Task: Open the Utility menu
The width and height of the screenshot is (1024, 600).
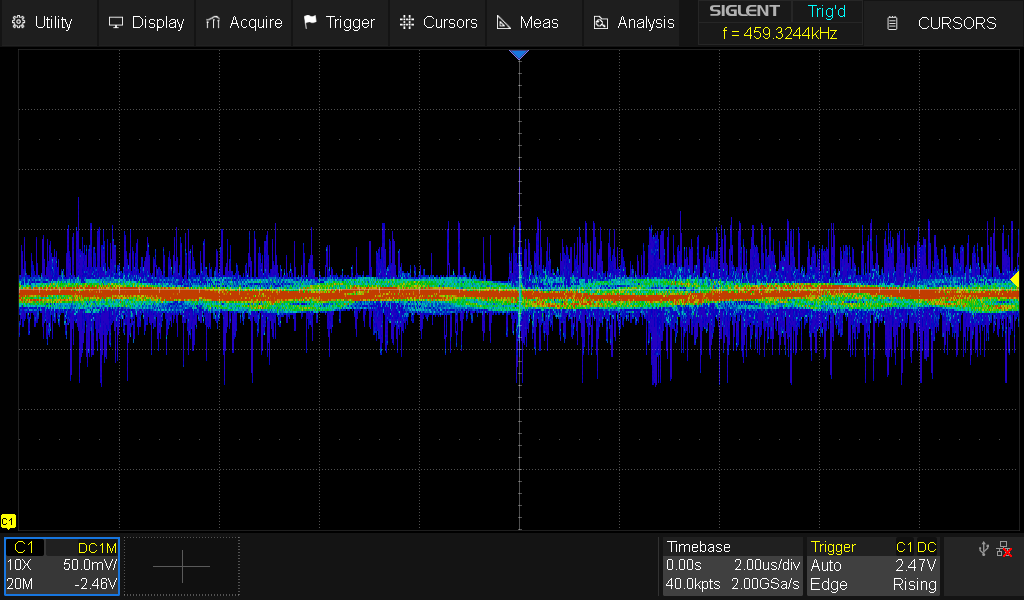Action: [x=42, y=22]
